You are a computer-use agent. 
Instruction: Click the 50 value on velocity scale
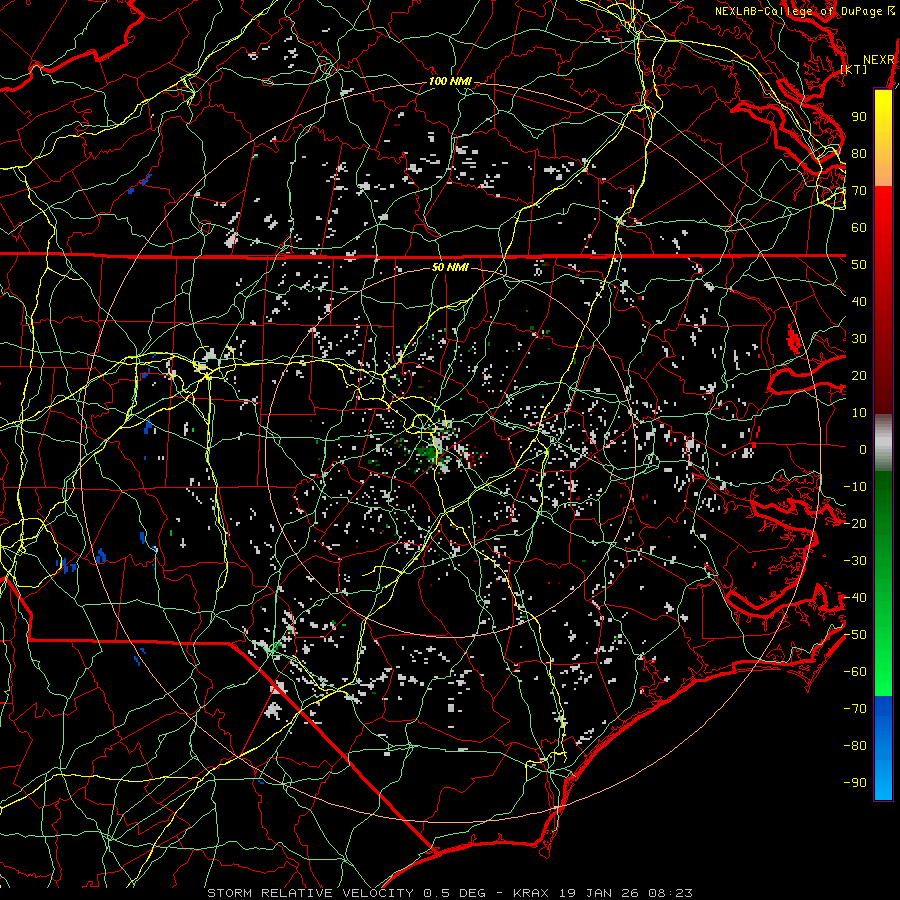[x=859, y=265]
